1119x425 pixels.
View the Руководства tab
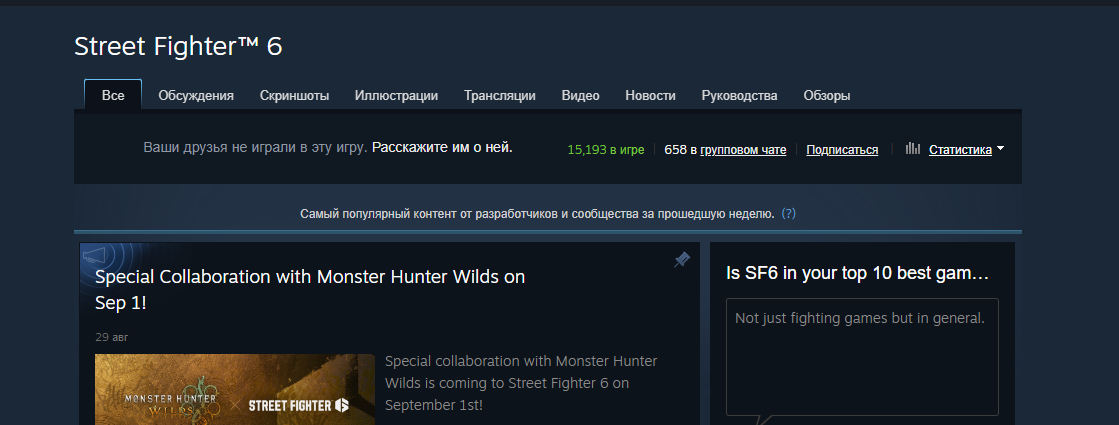click(739, 96)
